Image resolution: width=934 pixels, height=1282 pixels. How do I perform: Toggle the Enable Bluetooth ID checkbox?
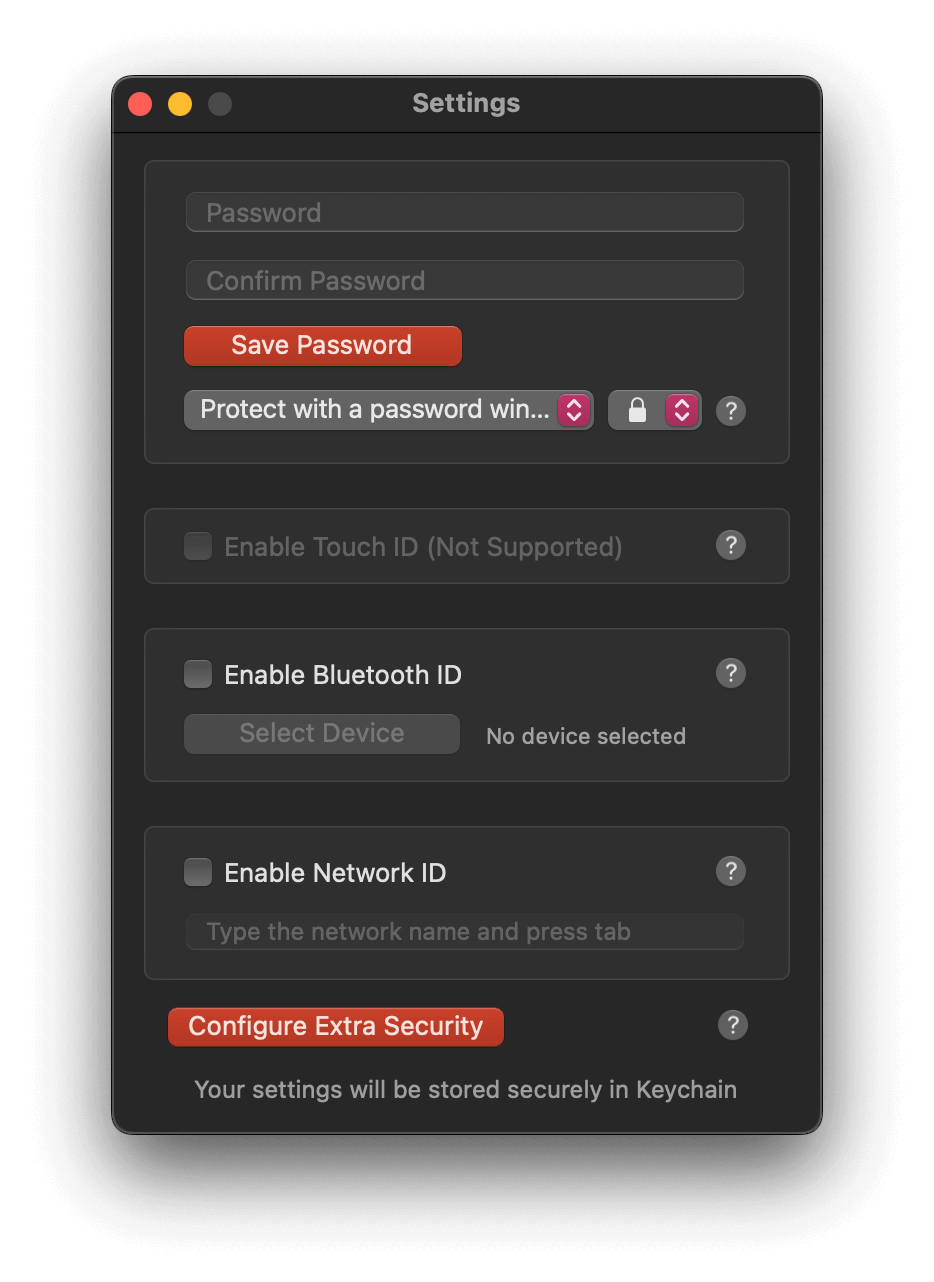[x=197, y=674]
